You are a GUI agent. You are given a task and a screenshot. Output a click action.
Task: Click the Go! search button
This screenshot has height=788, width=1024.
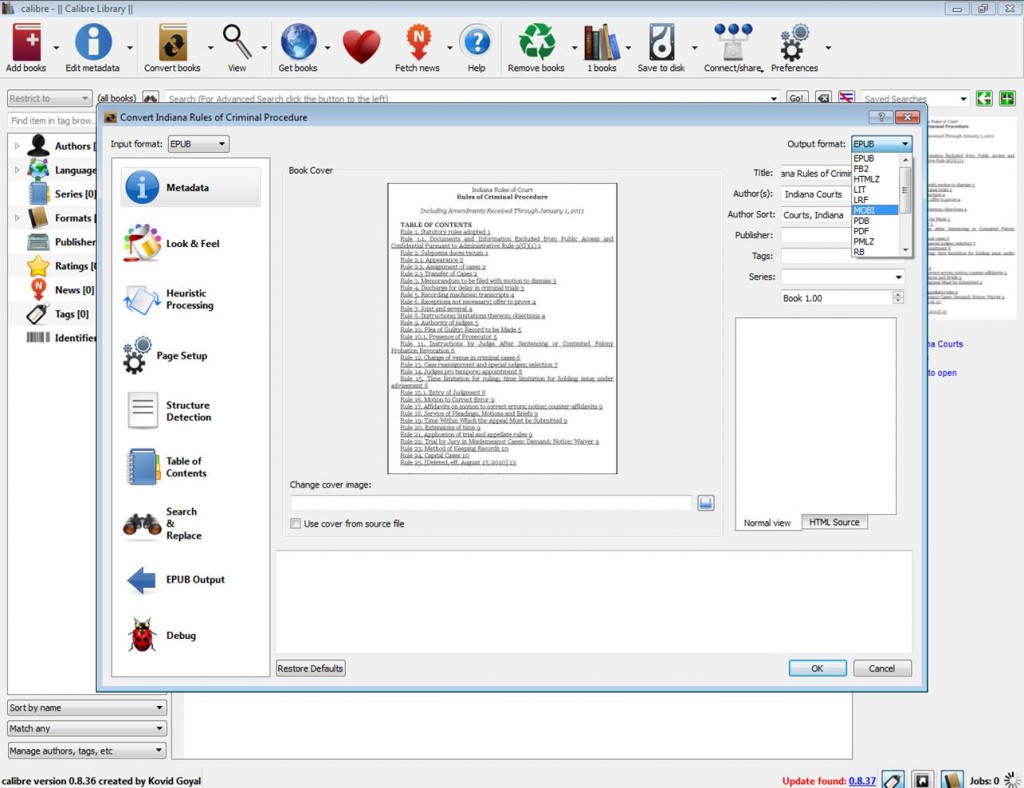pos(796,98)
